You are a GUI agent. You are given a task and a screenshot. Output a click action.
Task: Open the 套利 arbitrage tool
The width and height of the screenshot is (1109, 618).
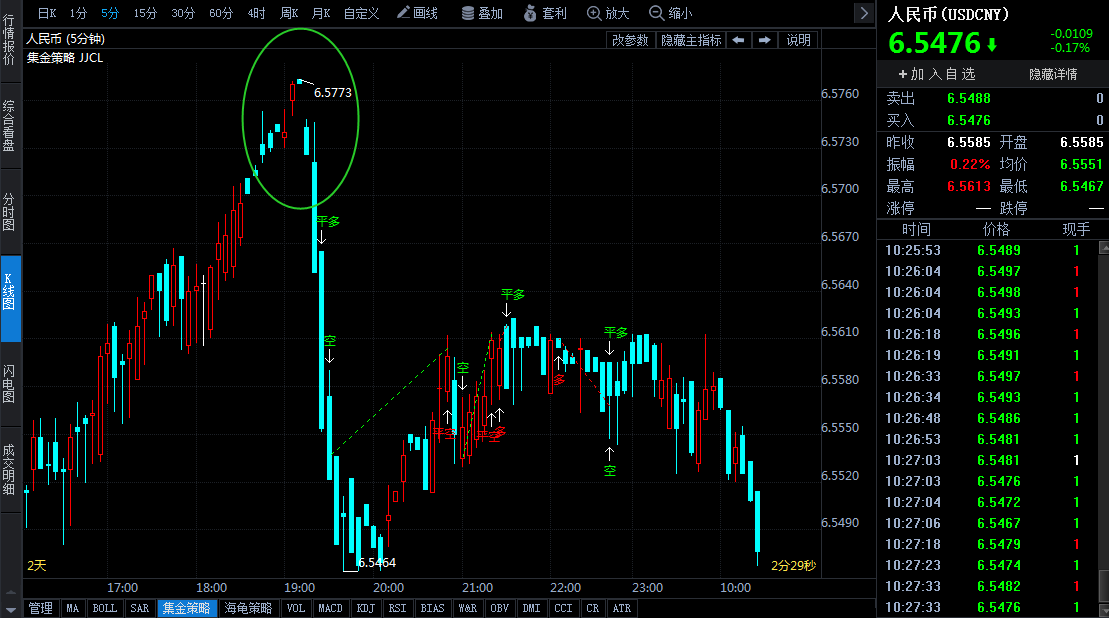545,13
